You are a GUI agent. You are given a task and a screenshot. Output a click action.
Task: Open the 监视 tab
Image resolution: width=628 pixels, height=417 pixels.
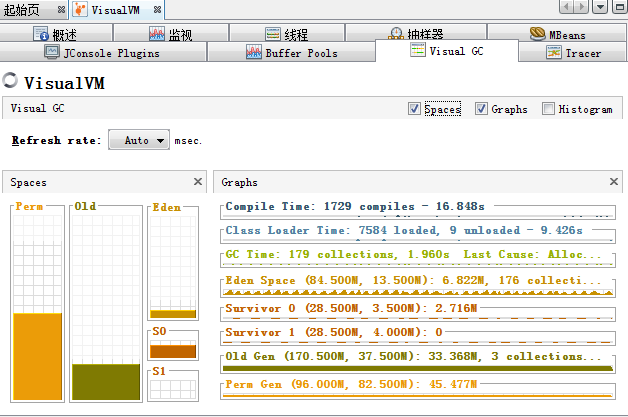pyautogui.click(x=171, y=33)
